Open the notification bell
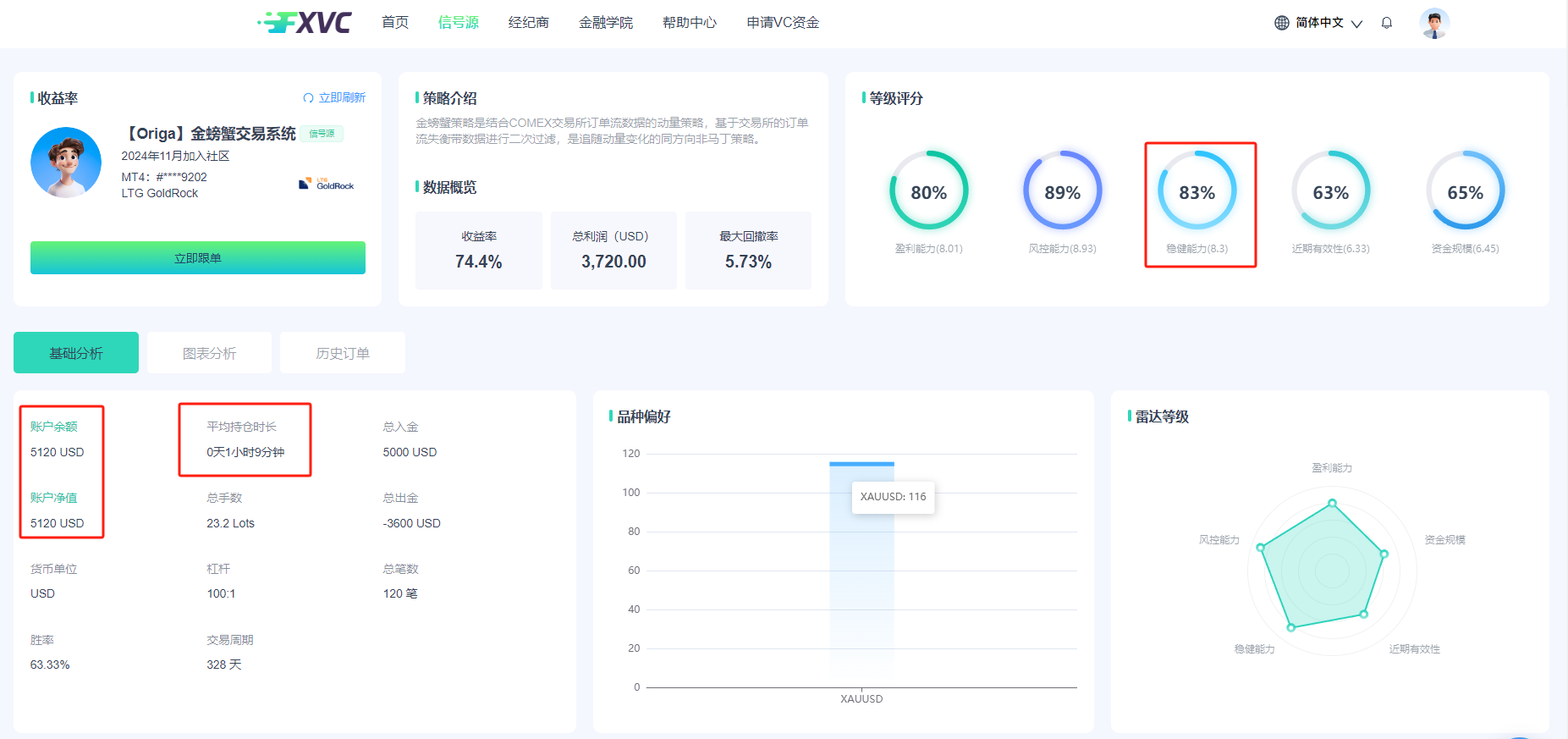The image size is (1568, 739). [1386, 23]
